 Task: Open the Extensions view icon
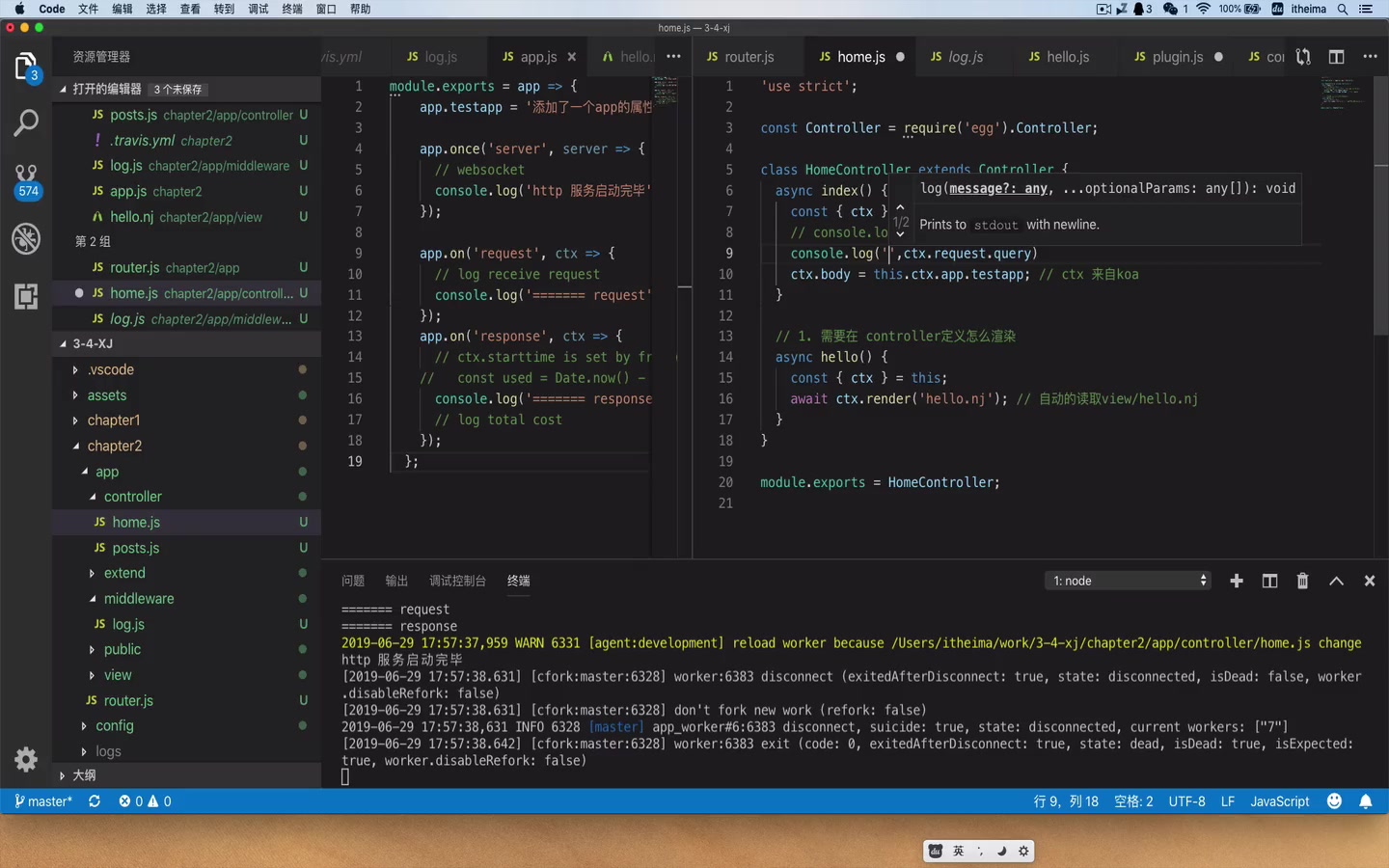pos(26,296)
